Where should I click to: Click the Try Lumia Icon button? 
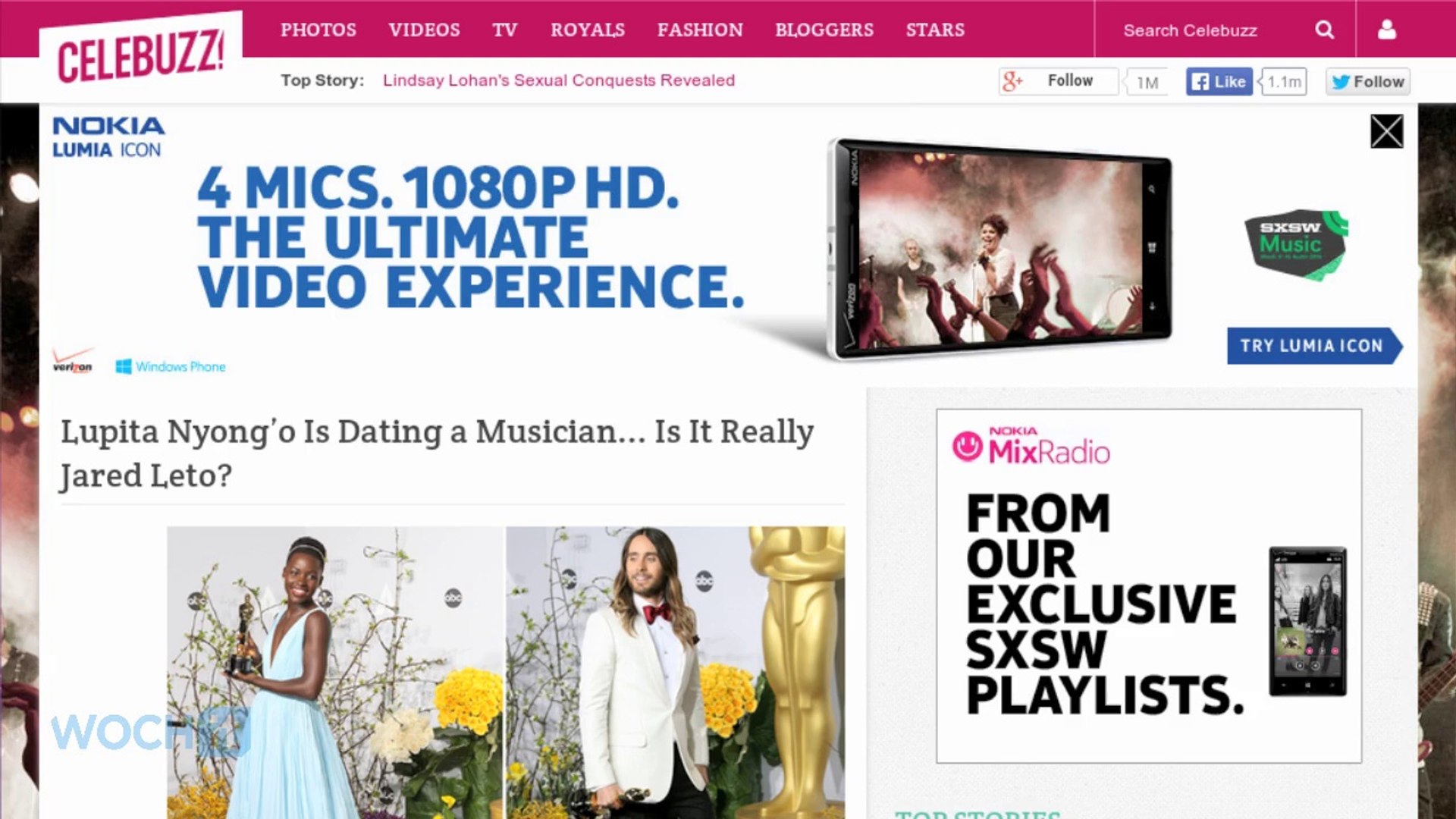pyautogui.click(x=1314, y=346)
